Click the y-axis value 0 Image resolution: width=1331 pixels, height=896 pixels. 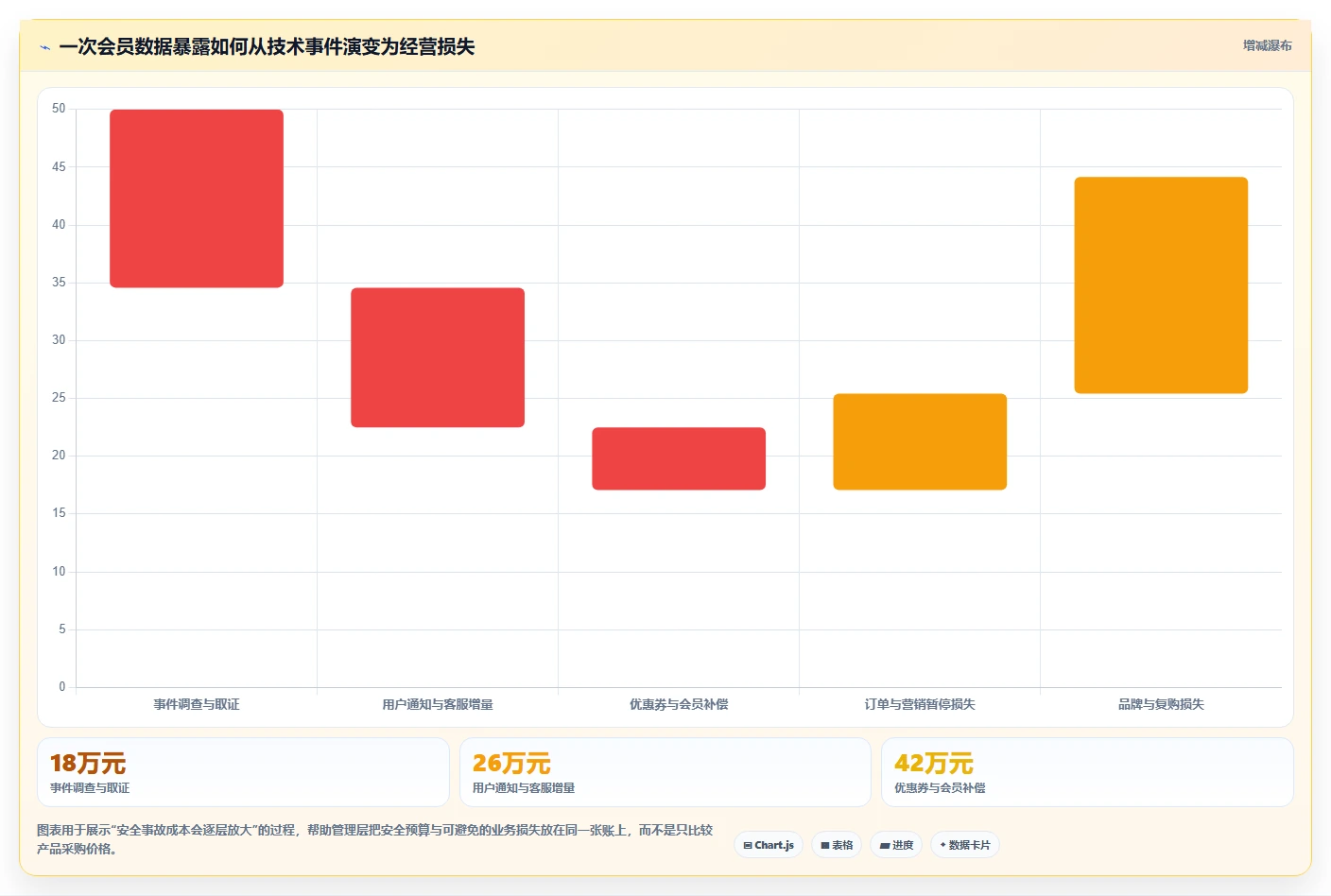(x=62, y=687)
